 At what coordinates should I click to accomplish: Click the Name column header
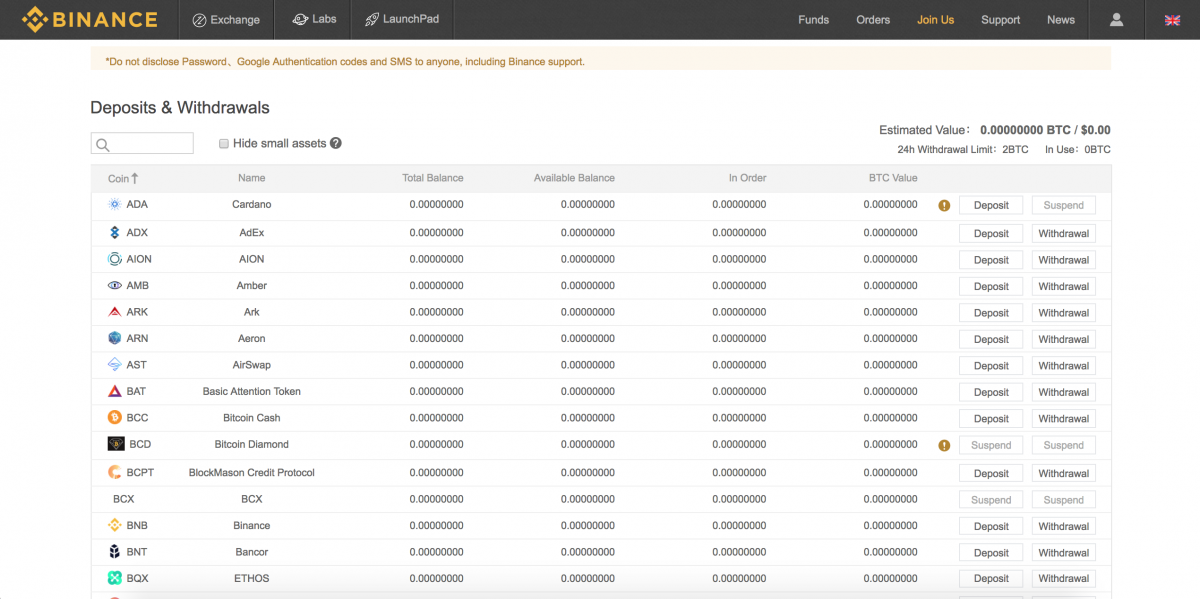click(x=252, y=178)
